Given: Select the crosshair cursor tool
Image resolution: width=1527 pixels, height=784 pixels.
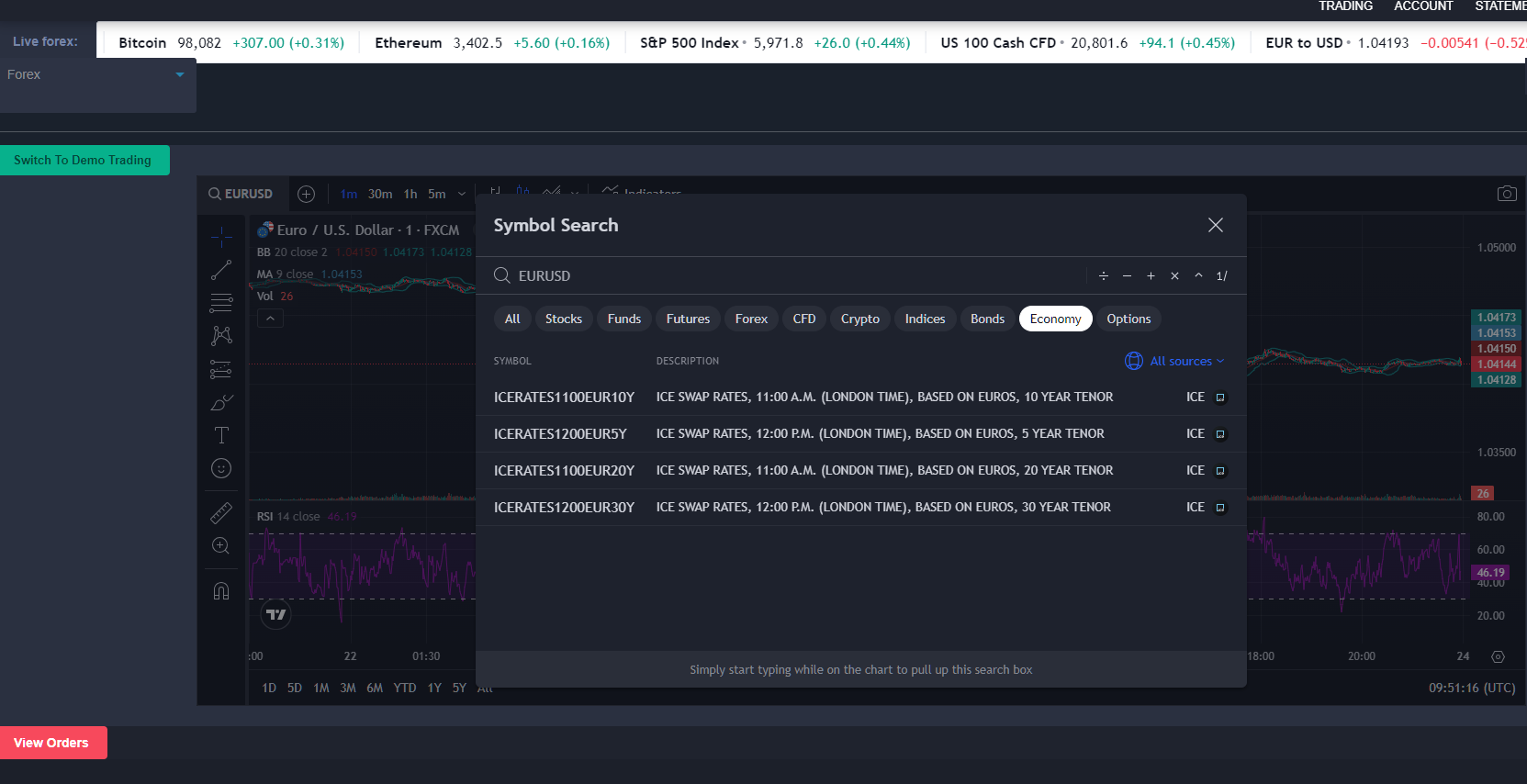Looking at the screenshot, I should tap(221, 237).
